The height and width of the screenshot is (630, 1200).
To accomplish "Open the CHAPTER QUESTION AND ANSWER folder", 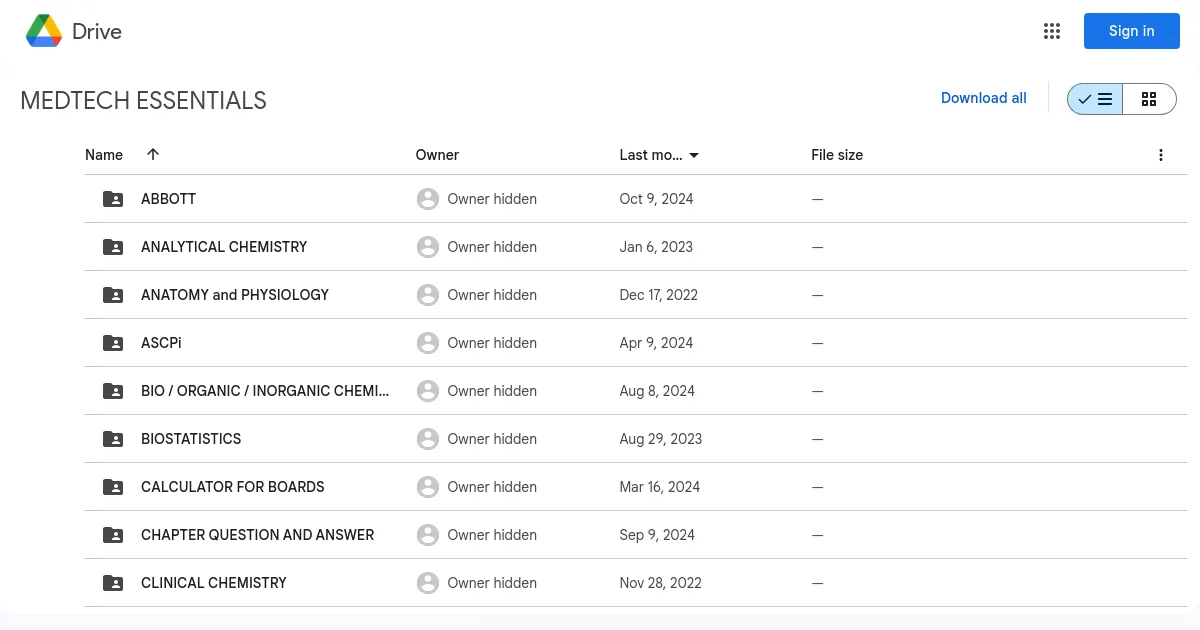I will (x=257, y=535).
